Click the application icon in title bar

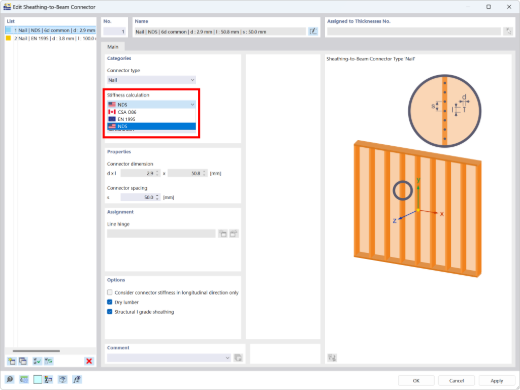(x=7, y=7)
